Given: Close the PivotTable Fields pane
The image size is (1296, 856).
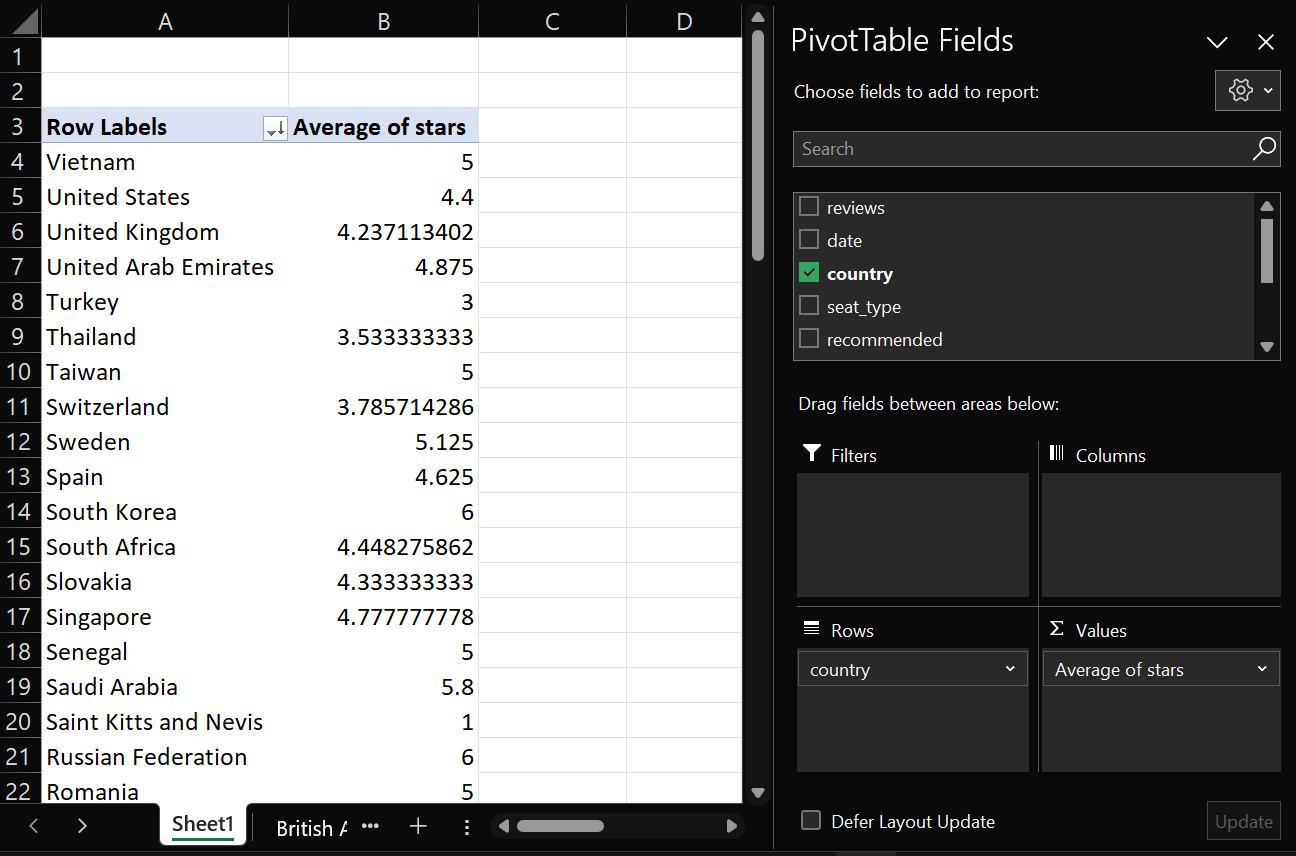Looking at the screenshot, I should coord(1266,42).
